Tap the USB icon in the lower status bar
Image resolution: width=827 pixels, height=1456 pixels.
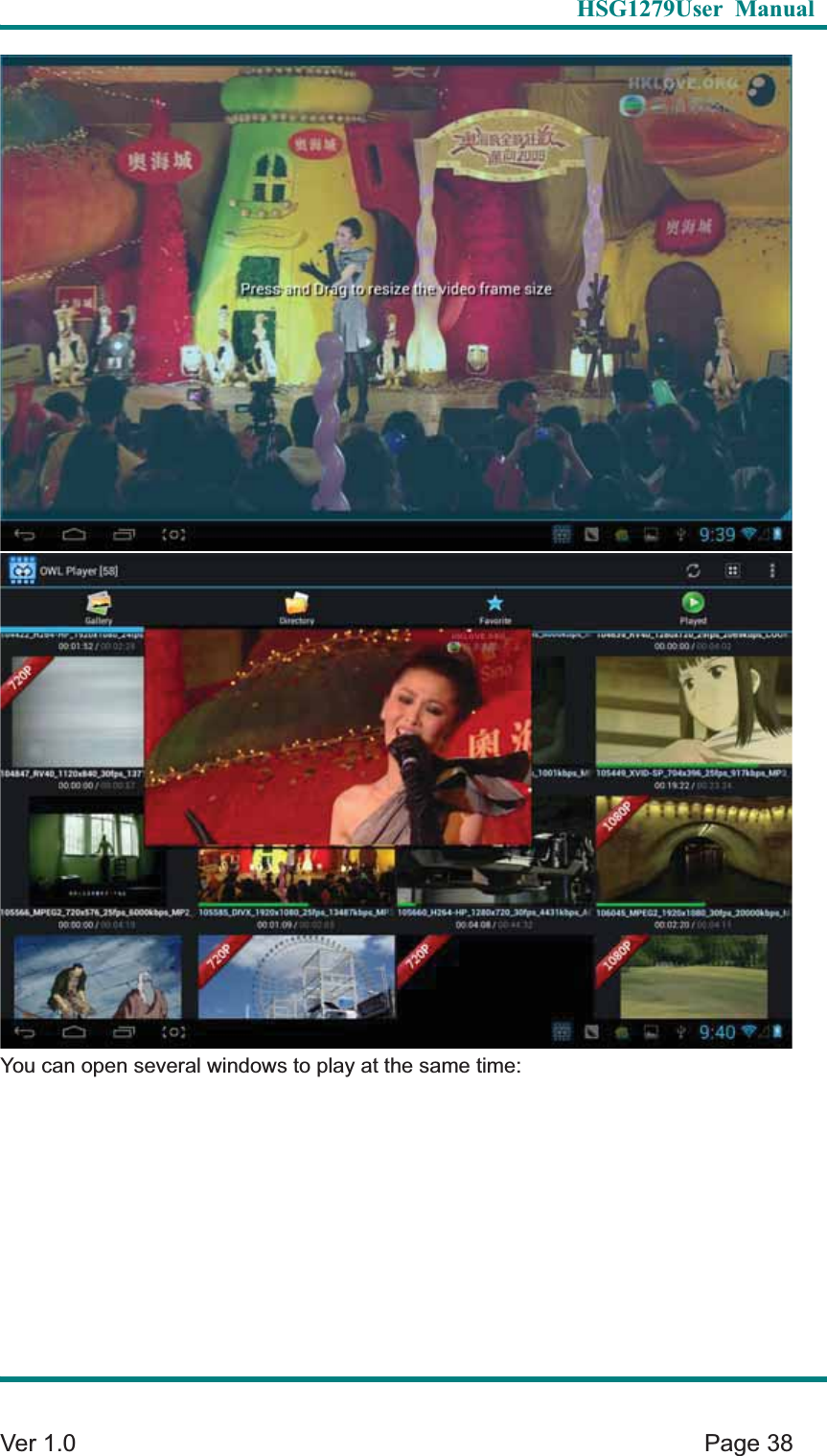pos(680,1032)
